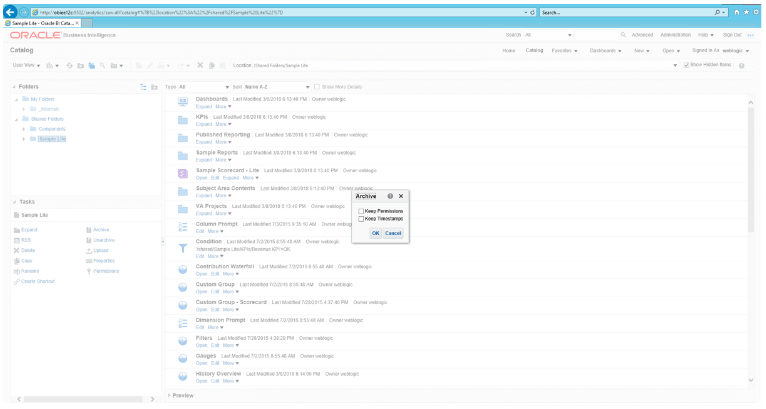
Task: Open the User View dropdown
Action: click(26, 65)
